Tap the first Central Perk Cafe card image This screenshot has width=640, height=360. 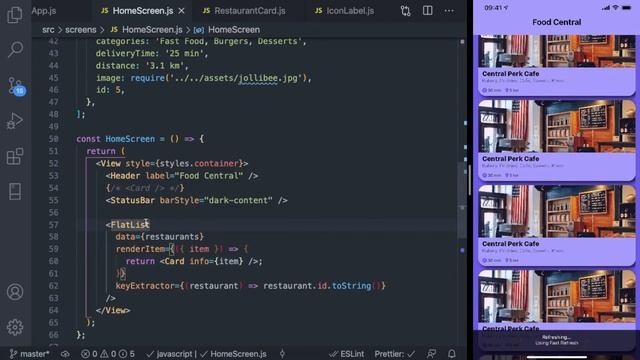point(557,51)
